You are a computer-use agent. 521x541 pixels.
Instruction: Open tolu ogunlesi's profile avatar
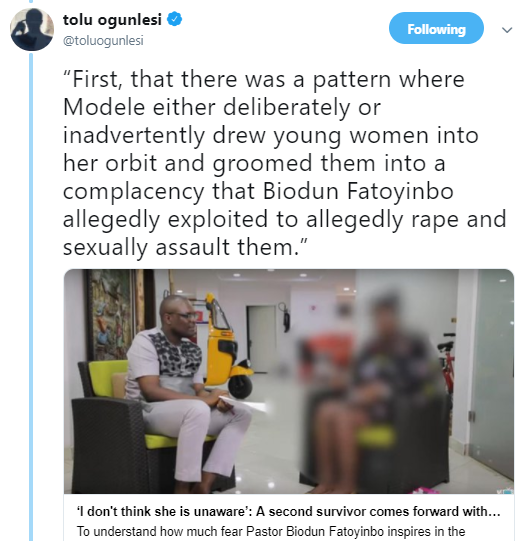click(x=32, y=29)
